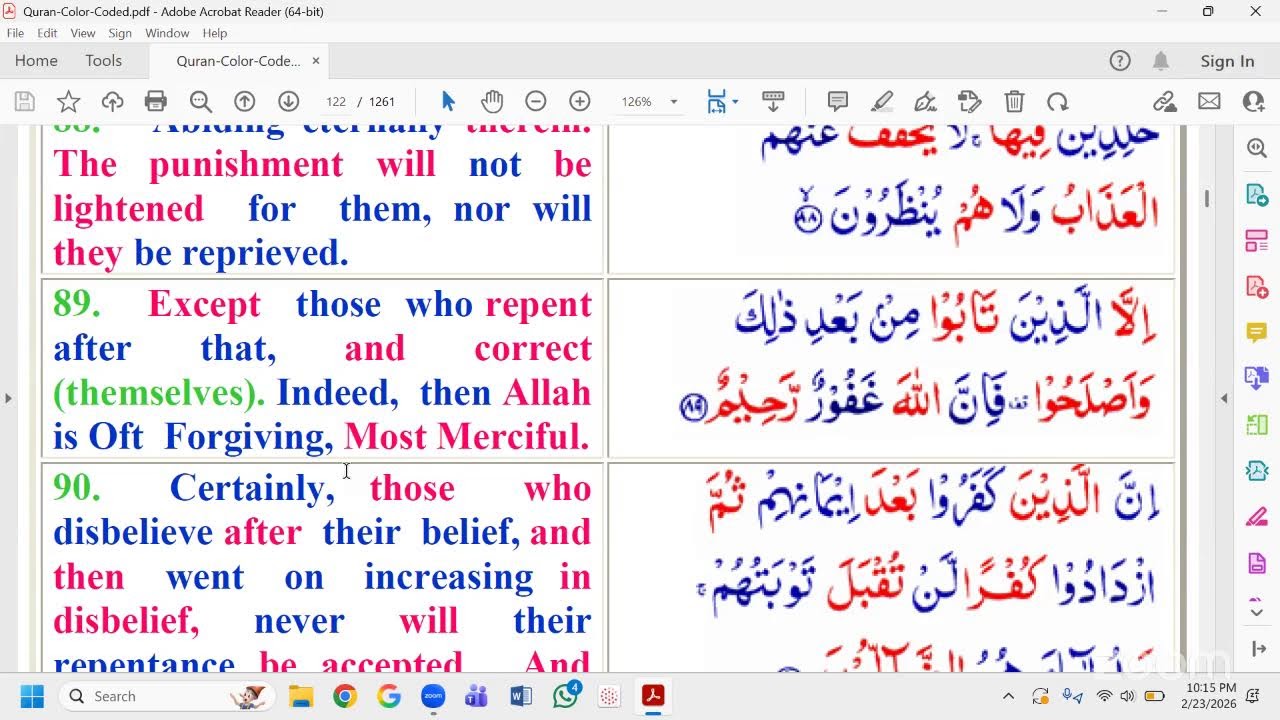Open the notifications bell
Viewport: 1280px width, 720px height.
(x=1161, y=61)
